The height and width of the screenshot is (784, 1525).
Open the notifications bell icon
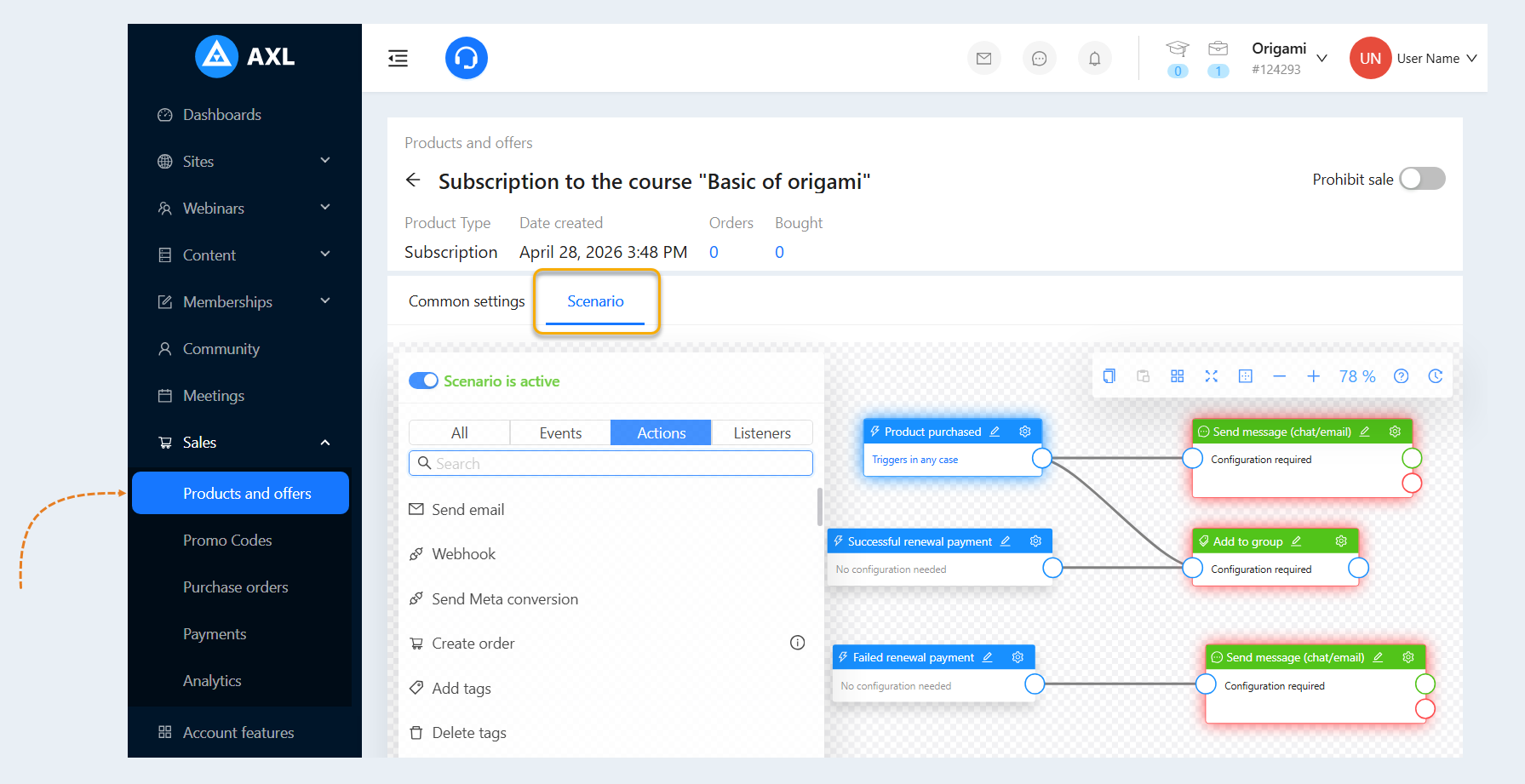click(x=1095, y=59)
